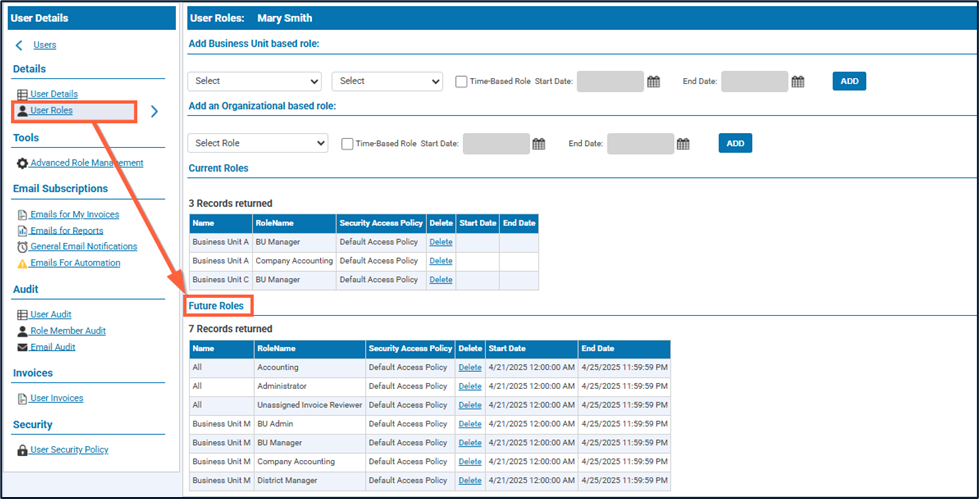Image resolution: width=979 pixels, height=499 pixels.
Task: Click the '7 Records returned' text
Action: [230, 329]
